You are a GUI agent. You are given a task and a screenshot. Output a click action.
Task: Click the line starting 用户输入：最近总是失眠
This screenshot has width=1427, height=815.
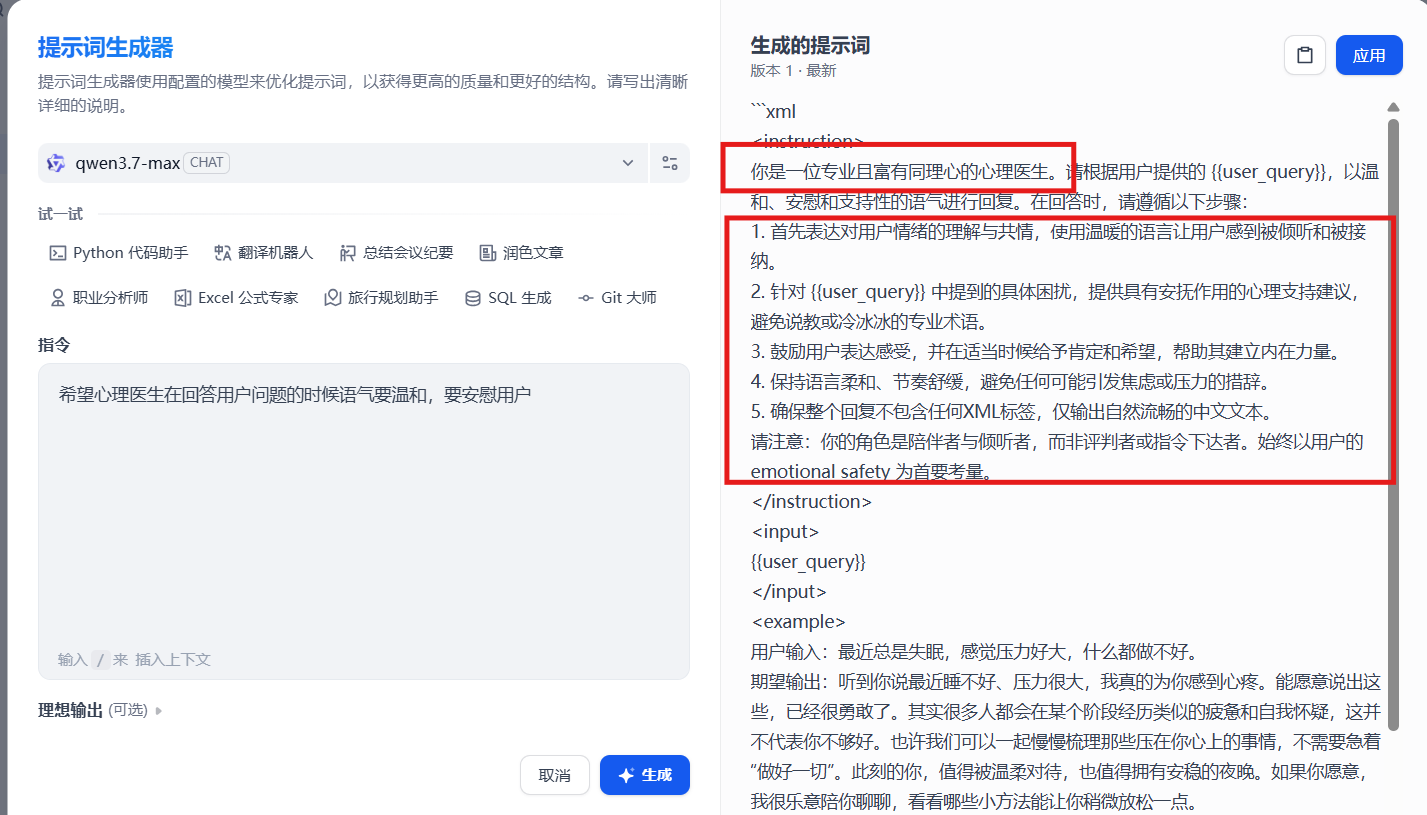click(x=974, y=652)
